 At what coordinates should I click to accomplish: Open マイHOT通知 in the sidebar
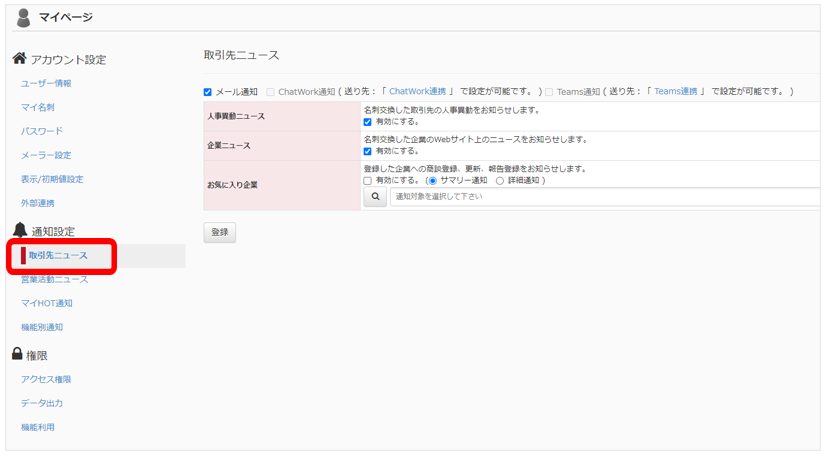pyautogui.click(x=46, y=304)
